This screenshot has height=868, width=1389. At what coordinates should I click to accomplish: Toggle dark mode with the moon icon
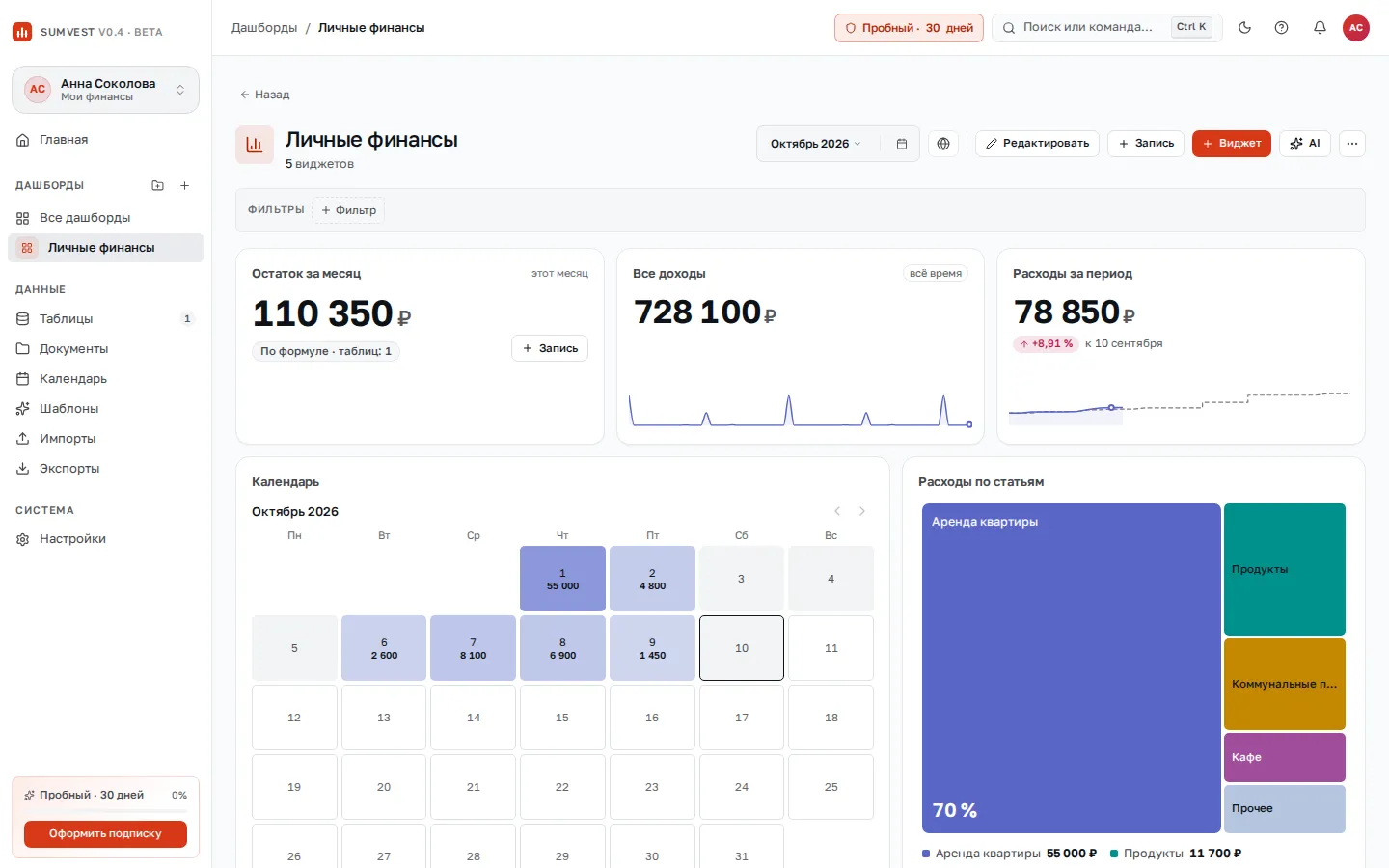tap(1245, 28)
